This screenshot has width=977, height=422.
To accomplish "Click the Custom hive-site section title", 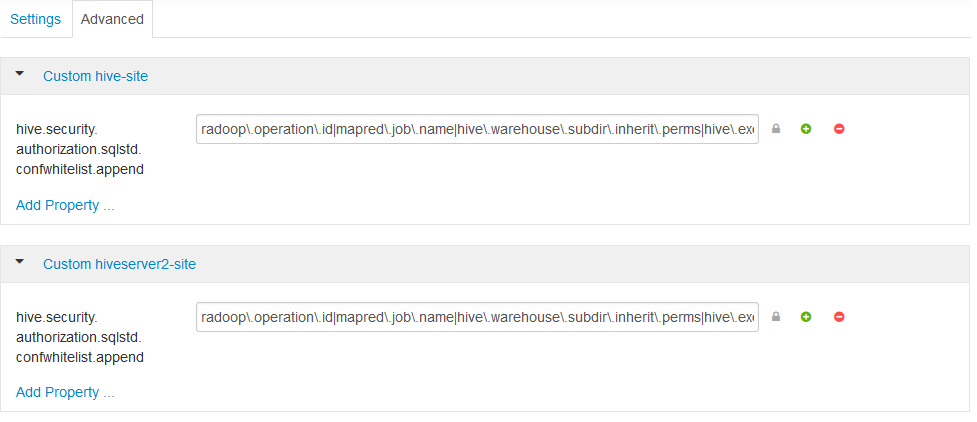I will pos(95,76).
